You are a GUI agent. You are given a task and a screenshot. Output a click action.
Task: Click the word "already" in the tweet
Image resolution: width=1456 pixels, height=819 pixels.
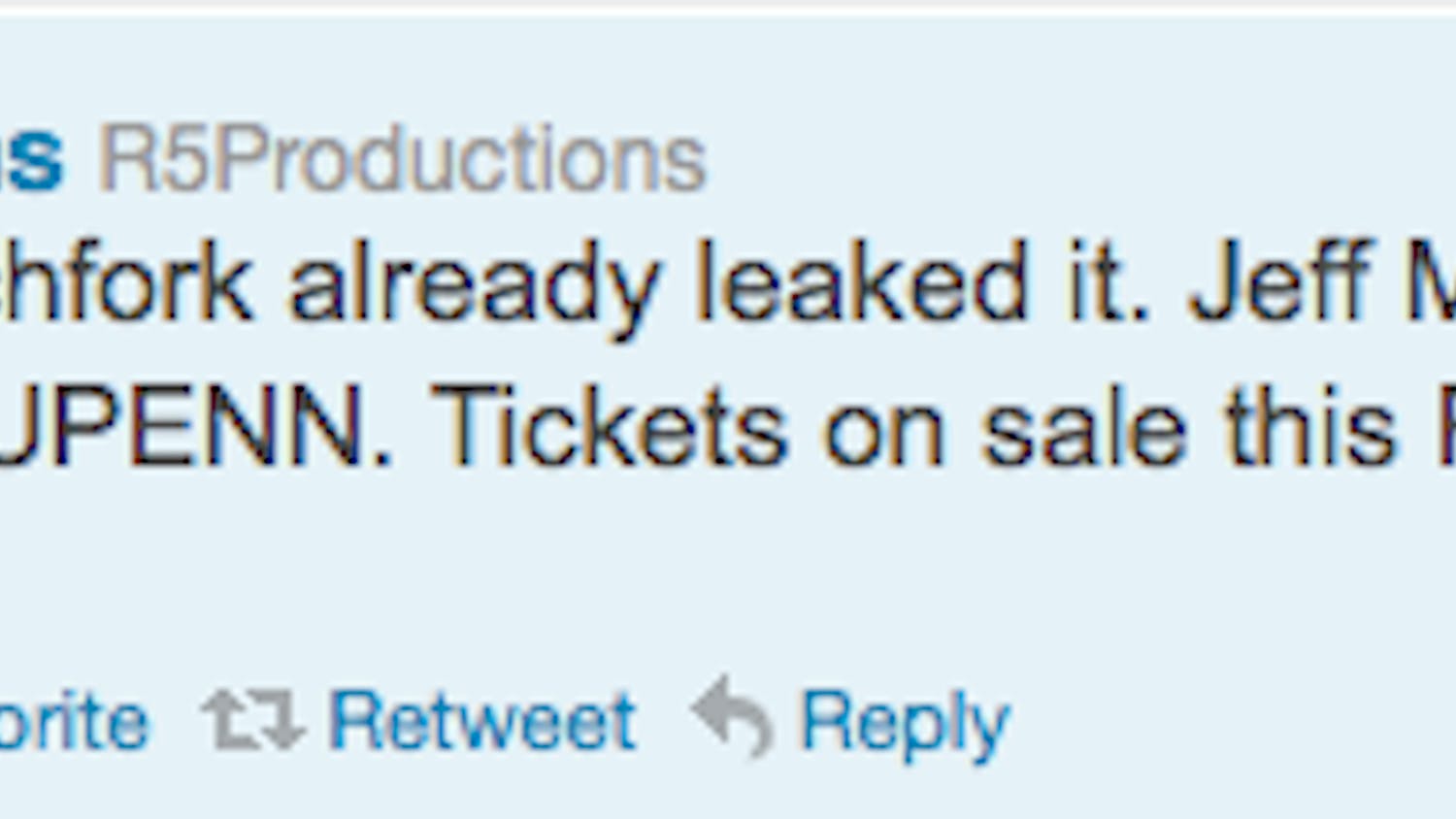[x=475, y=285]
